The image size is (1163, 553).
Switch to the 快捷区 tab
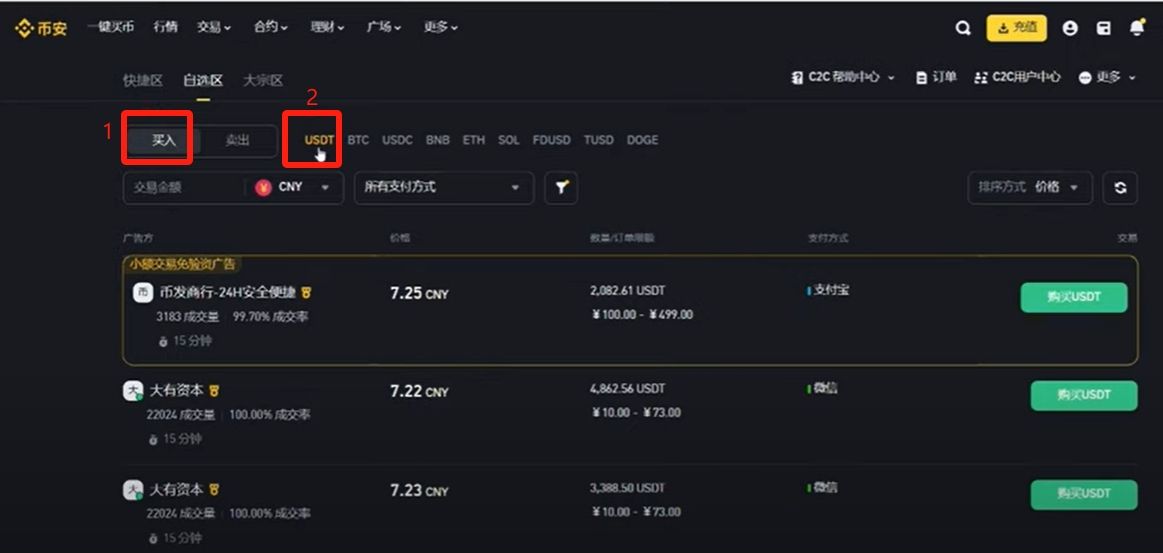click(x=142, y=80)
